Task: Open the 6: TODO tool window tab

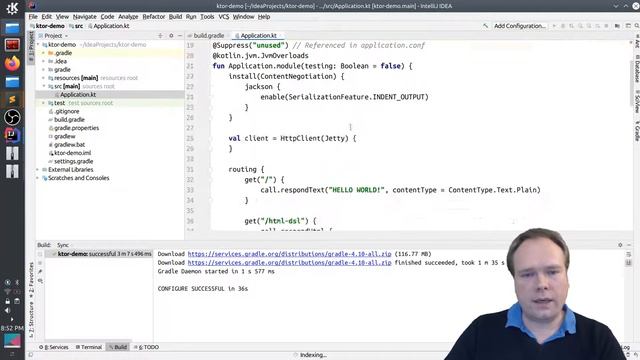Action: (x=147, y=347)
